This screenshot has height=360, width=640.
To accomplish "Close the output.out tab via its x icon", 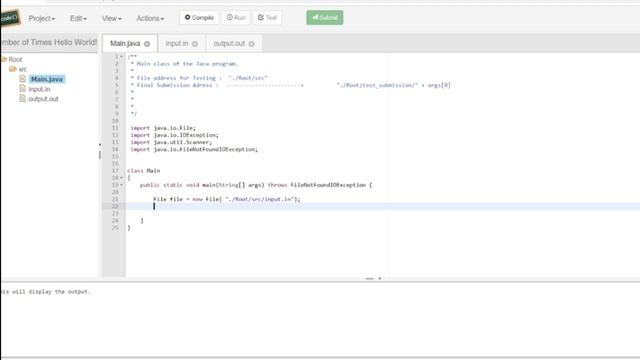I will tap(251, 44).
